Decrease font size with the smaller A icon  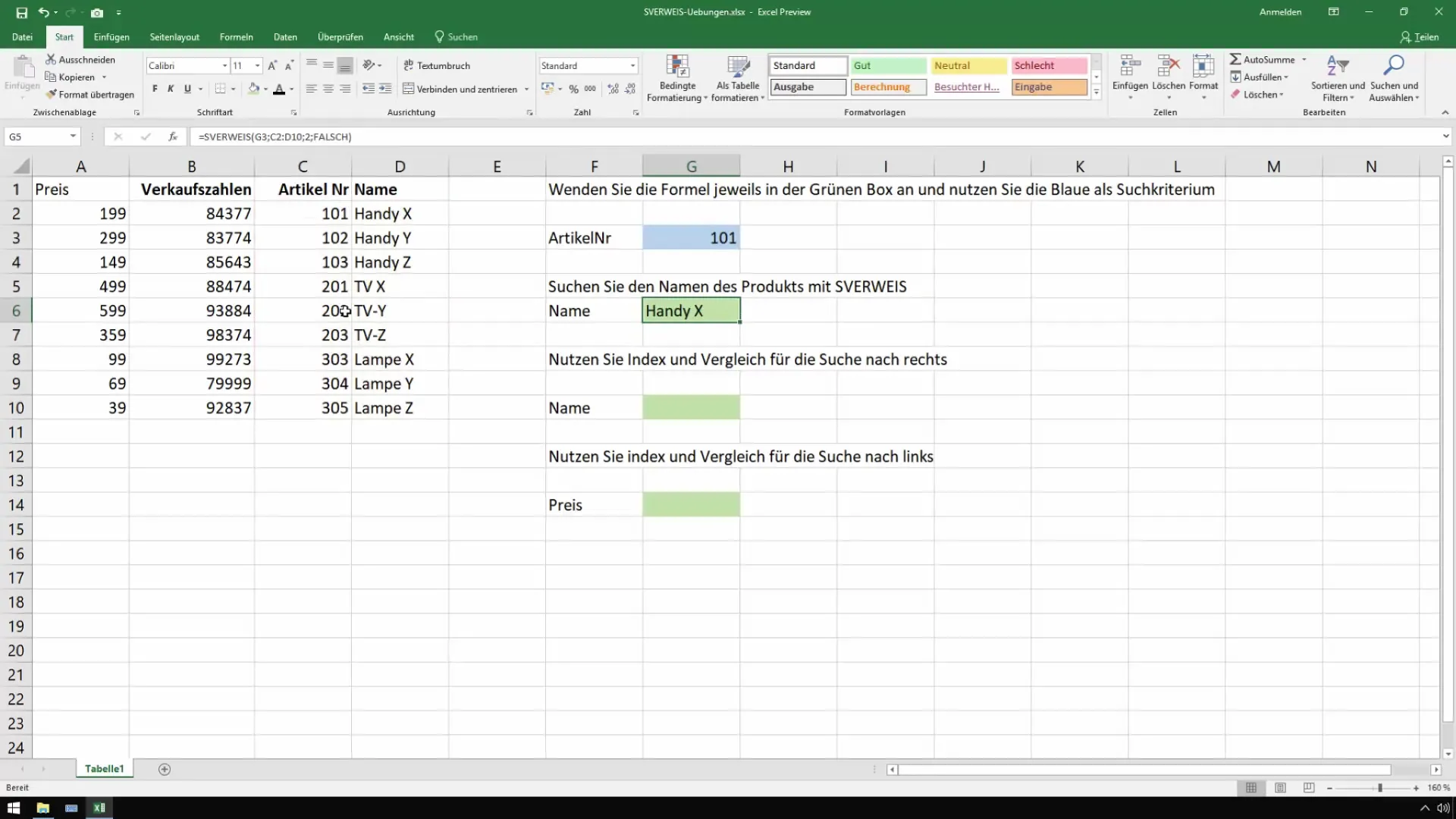(x=289, y=66)
